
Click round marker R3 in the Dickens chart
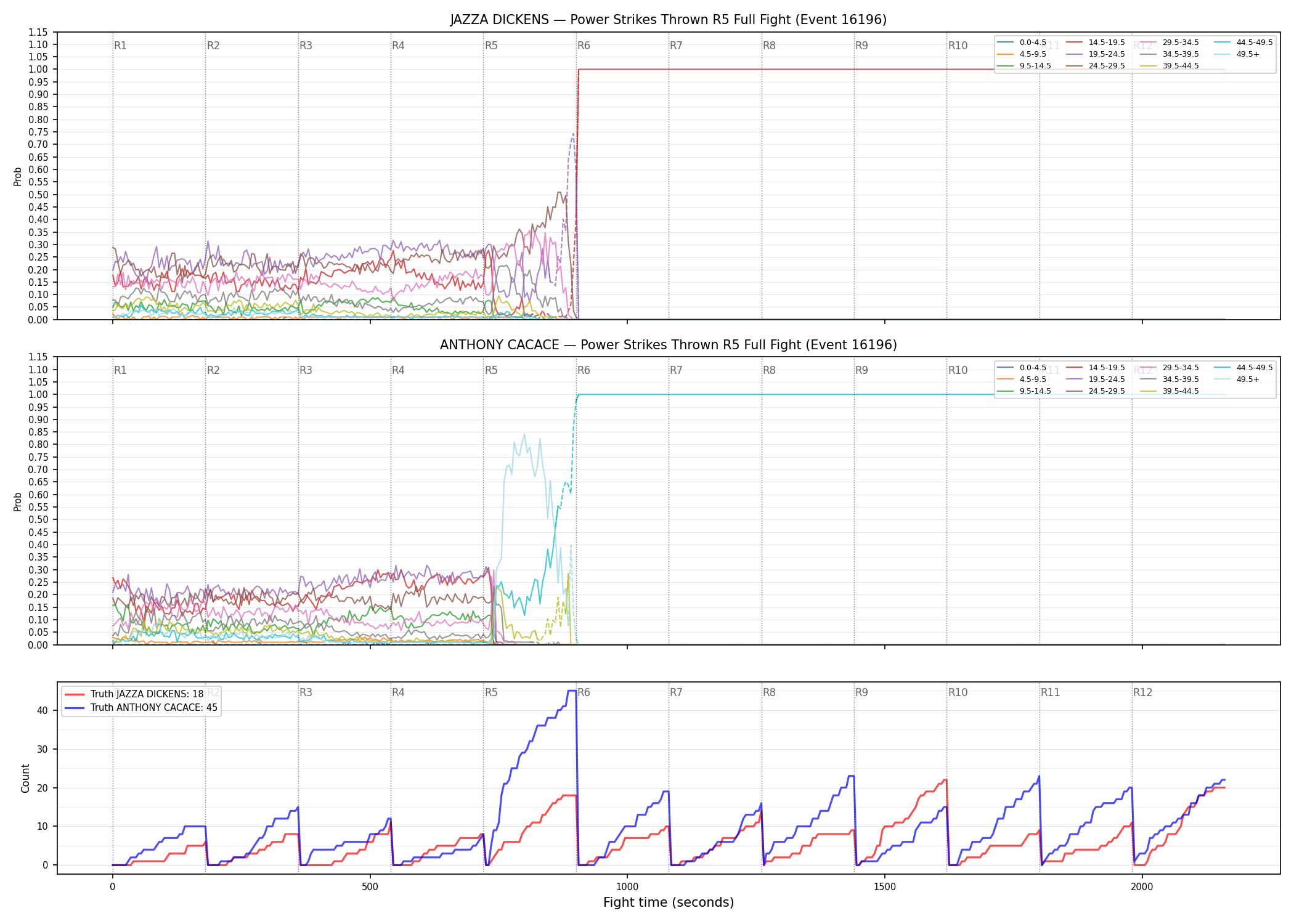click(x=306, y=46)
